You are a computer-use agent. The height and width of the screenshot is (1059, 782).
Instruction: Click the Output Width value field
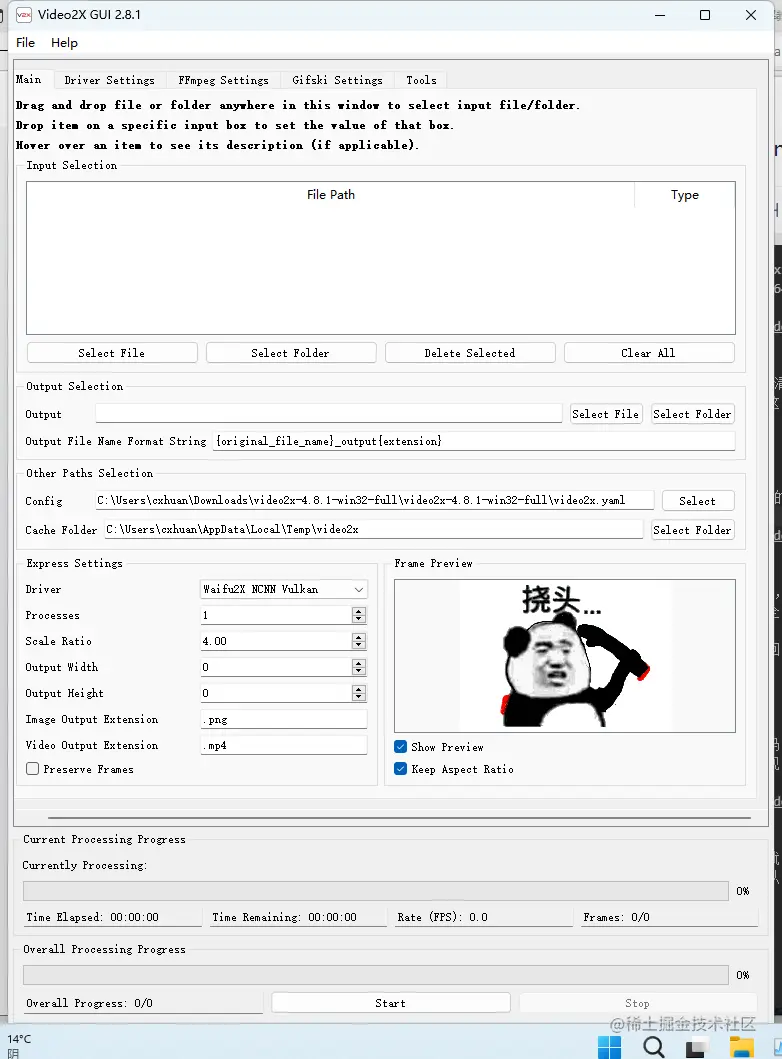click(x=276, y=667)
